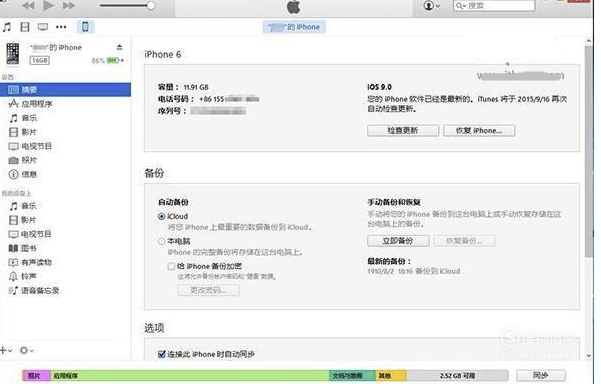601x384 pixels.
Task: Open the account profile dropdown
Action: click(x=432, y=6)
